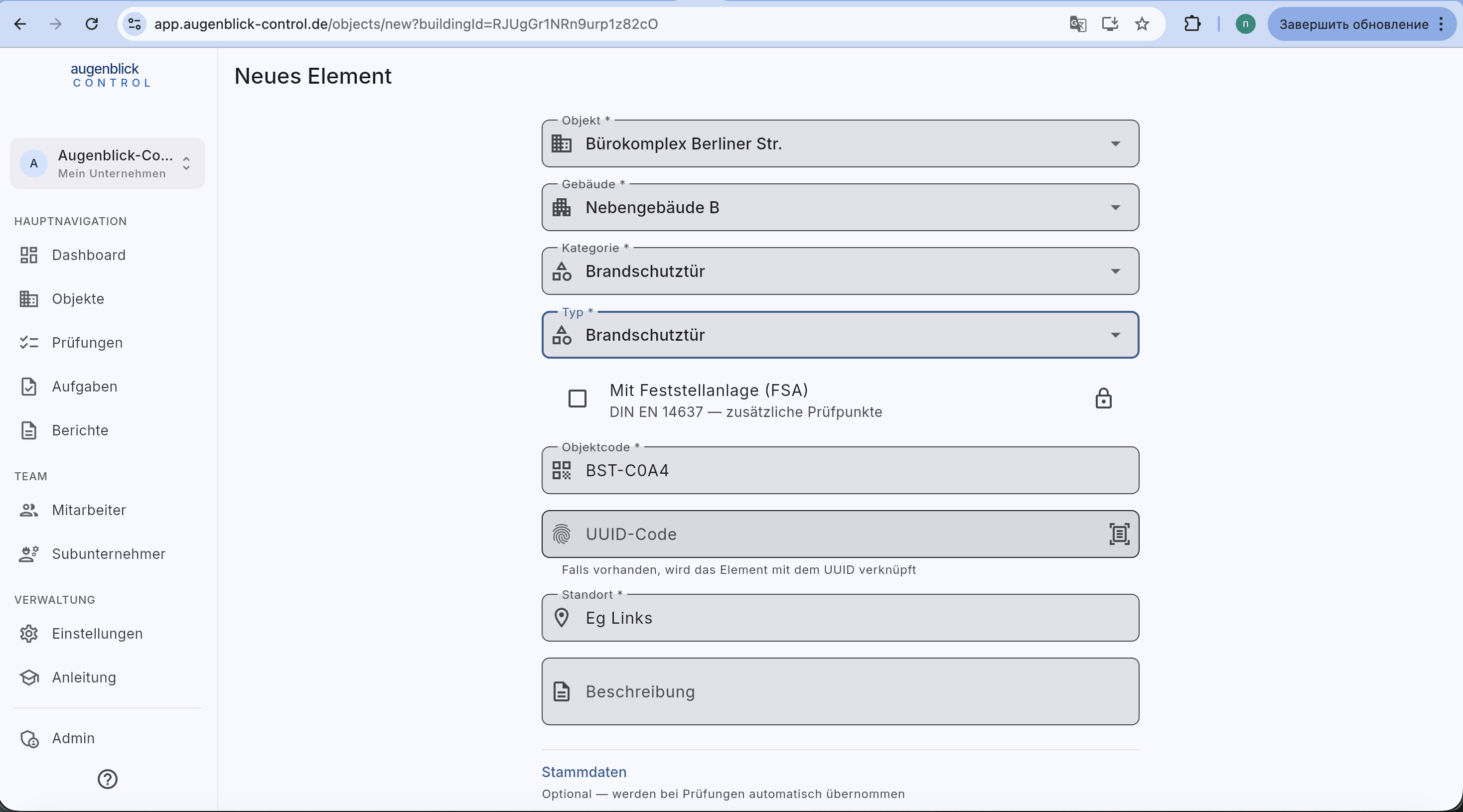Click Завершить обновление button
This screenshot has height=812, width=1463.
coord(1353,24)
